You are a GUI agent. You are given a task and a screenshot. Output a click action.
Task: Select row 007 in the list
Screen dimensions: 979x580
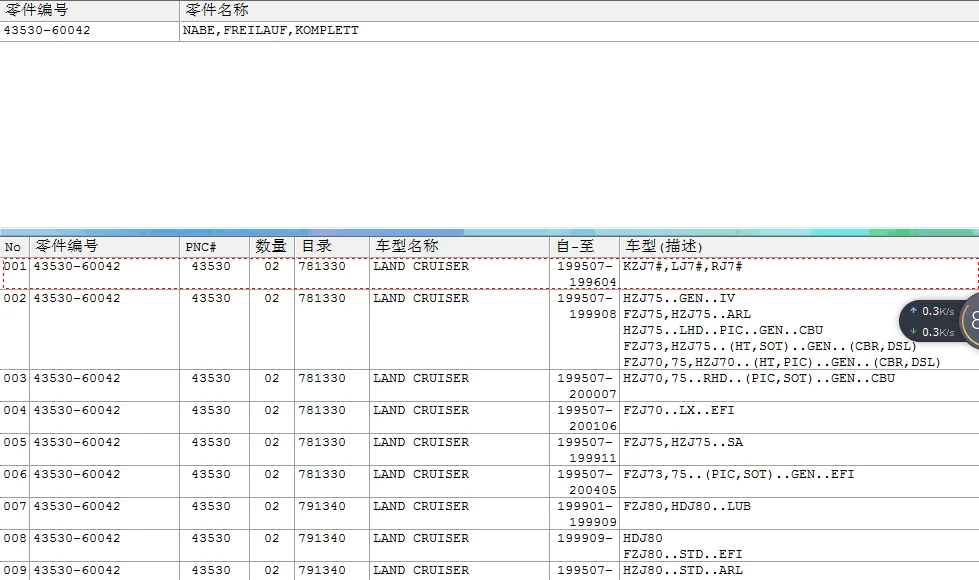coord(490,514)
